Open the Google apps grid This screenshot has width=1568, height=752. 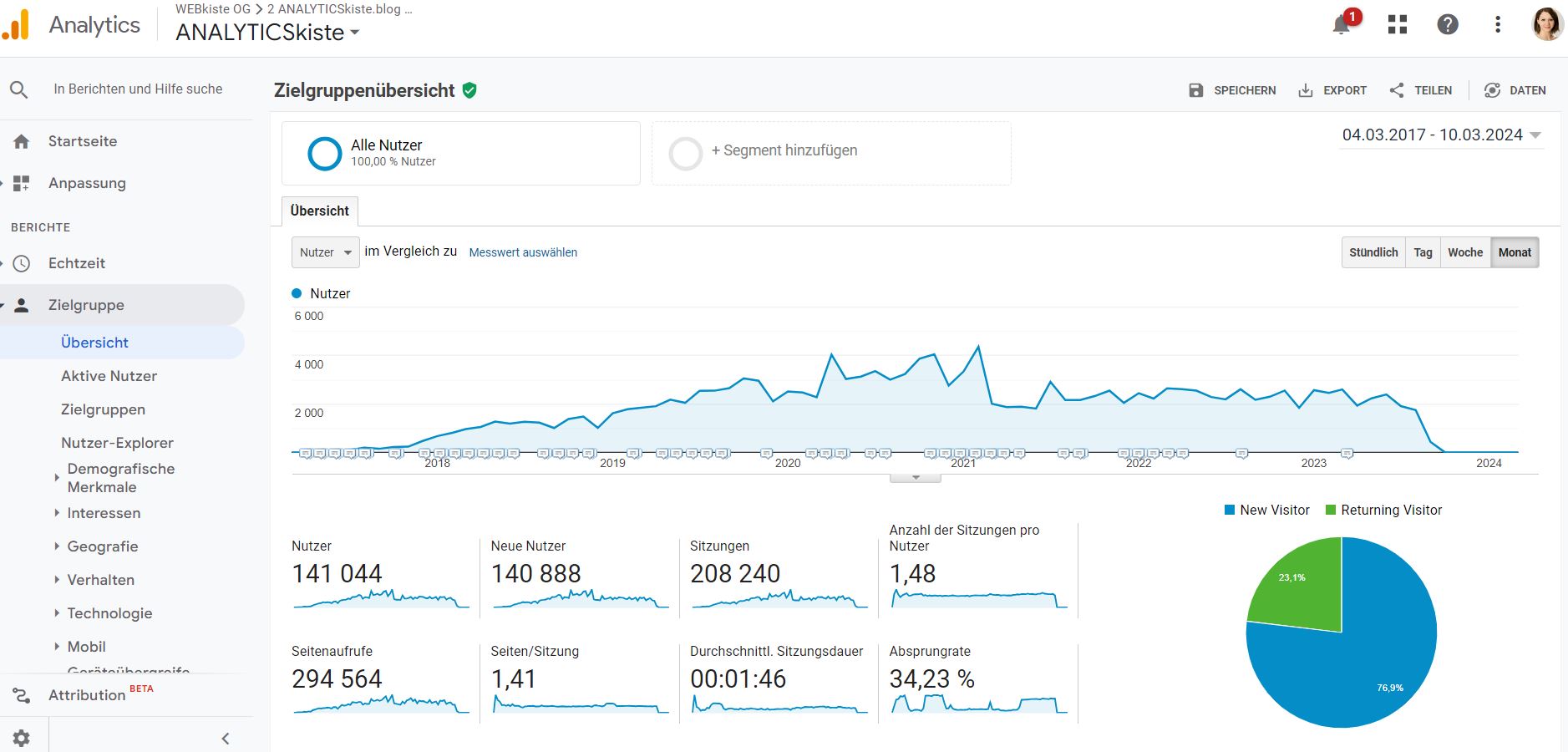[x=1396, y=24]
